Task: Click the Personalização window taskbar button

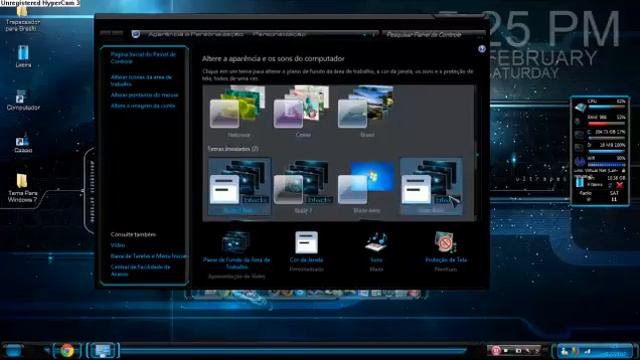Action: coord(102,350)
